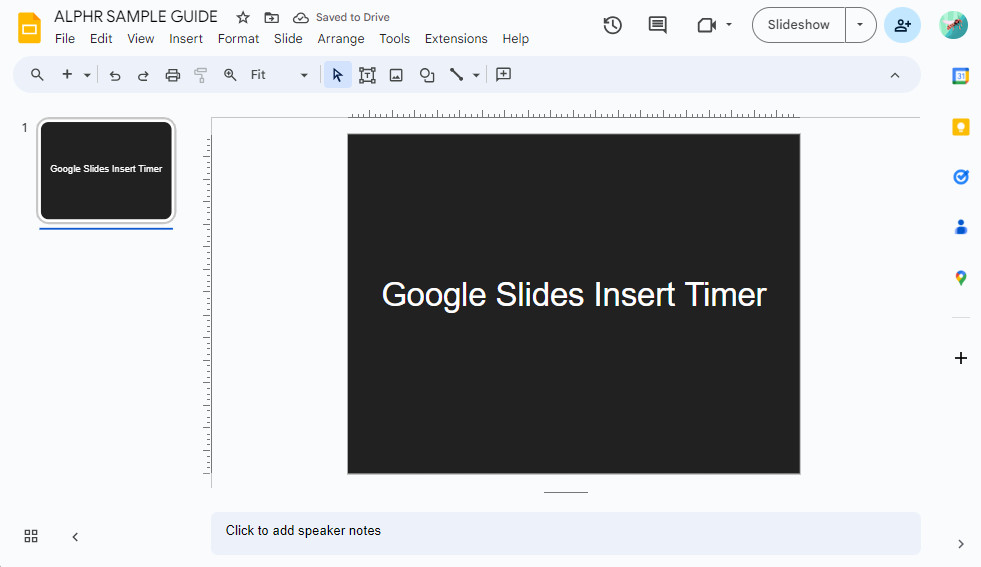This screenshot has height=567, width=981.
Task: Click the speaker notes resize handle
Action: point(566,493)
